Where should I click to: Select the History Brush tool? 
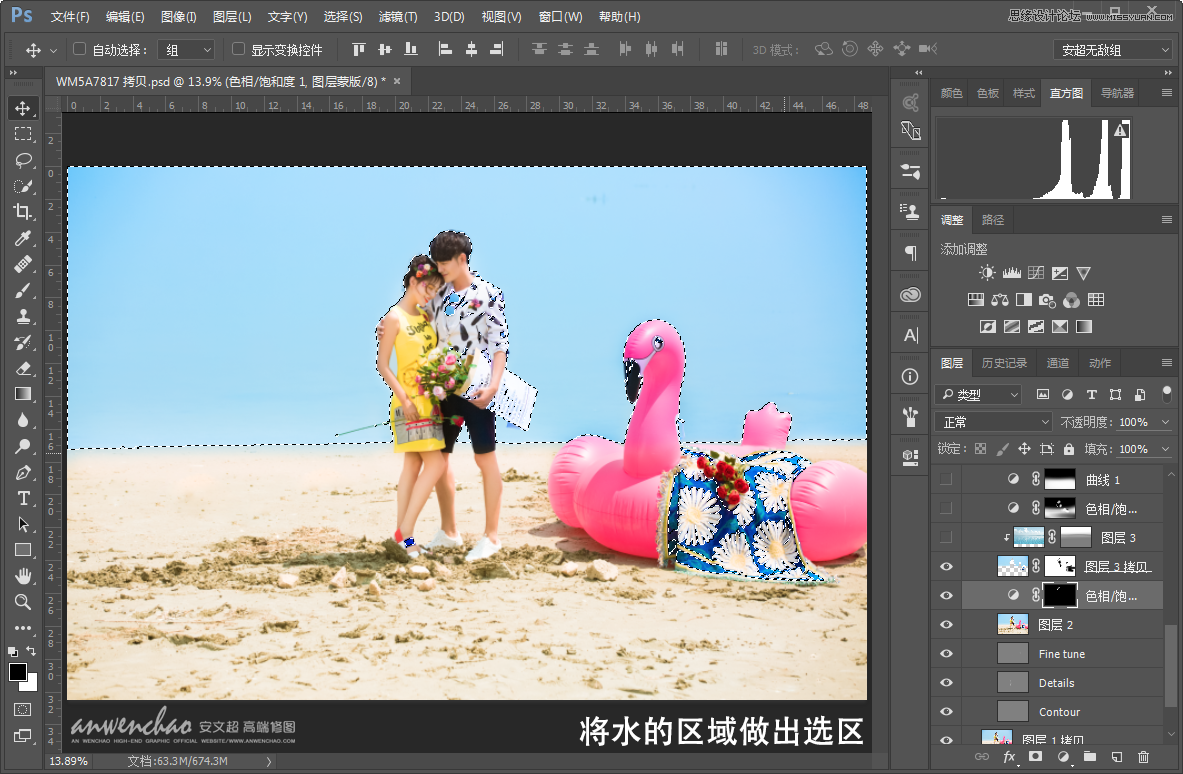coord(23,342)
